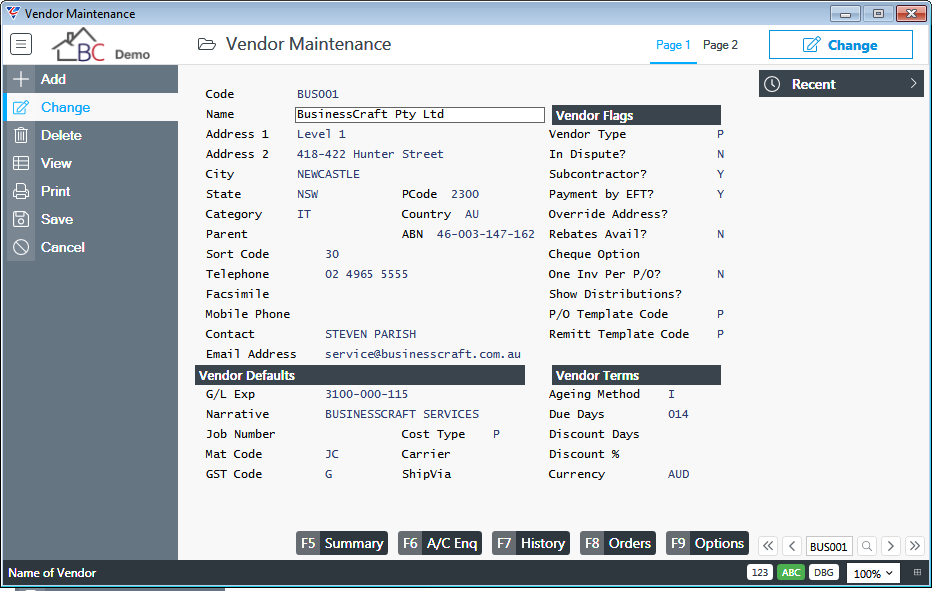Open the hamburger menu icon
Viewport: 939px width, 591px height.
(x=21, y=44)
